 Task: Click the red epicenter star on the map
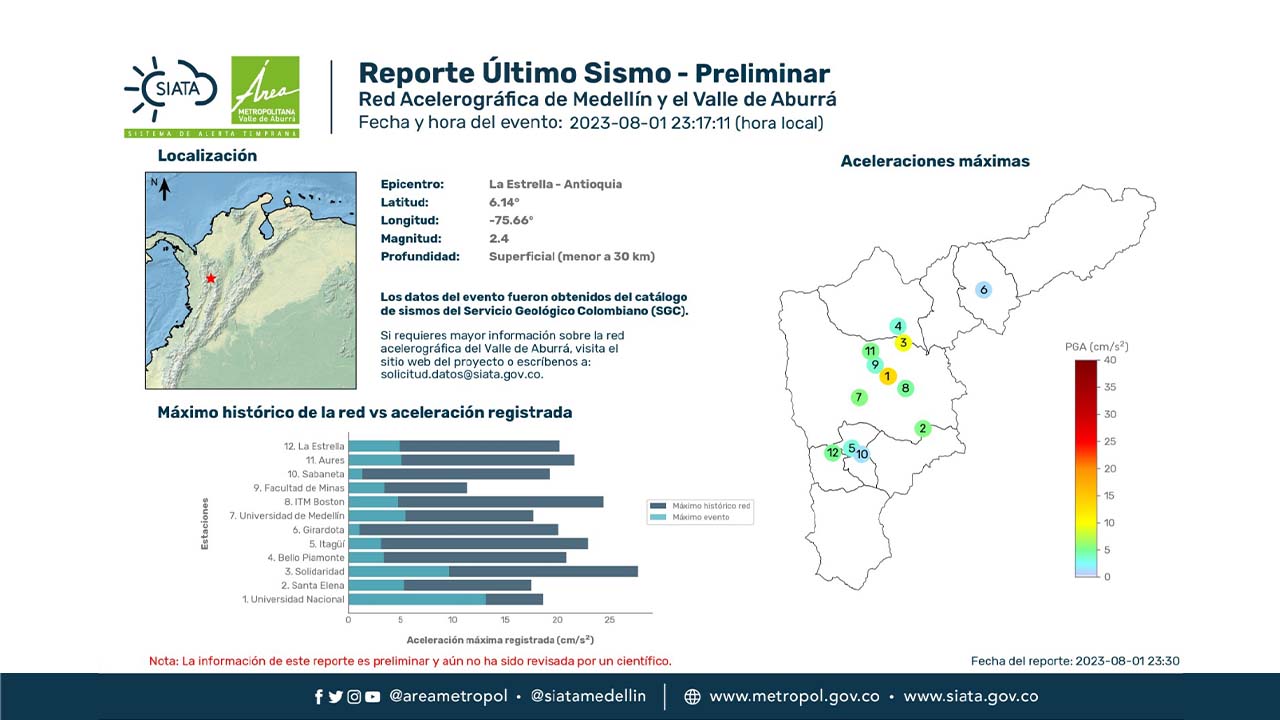(x=210, y=278)
